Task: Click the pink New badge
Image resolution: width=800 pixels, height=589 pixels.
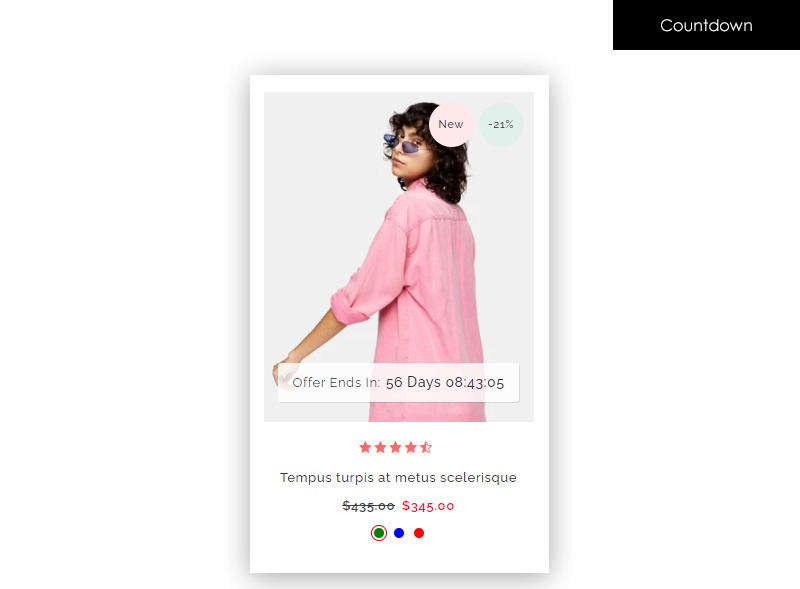Action: tap(451, 125)
